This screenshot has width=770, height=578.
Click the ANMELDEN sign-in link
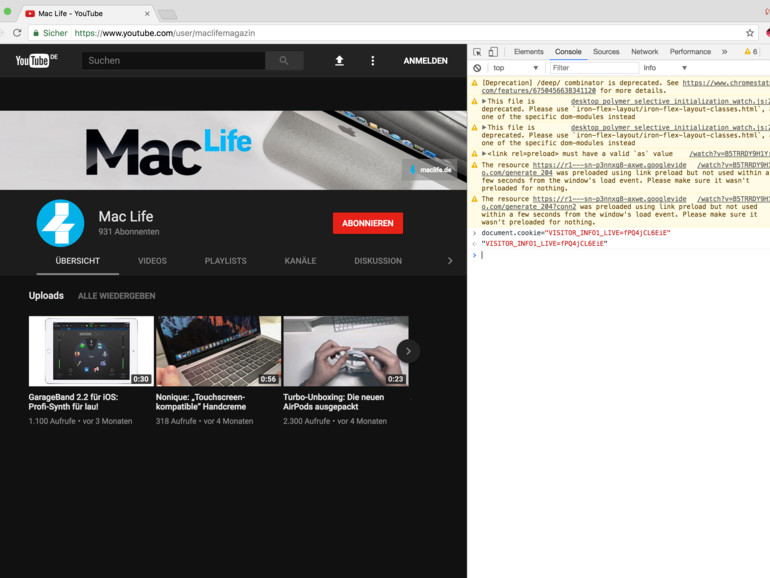[x=425, y=61]
